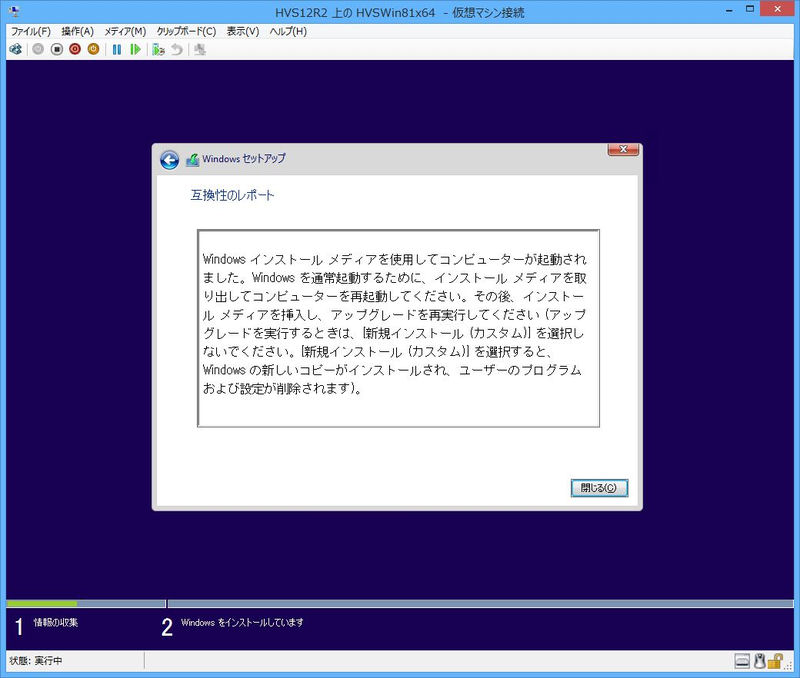The image size is (800, 678).
Task: Click the orange Save state toolbar icon
Action: pyautogui.click(x=93, y=49)
